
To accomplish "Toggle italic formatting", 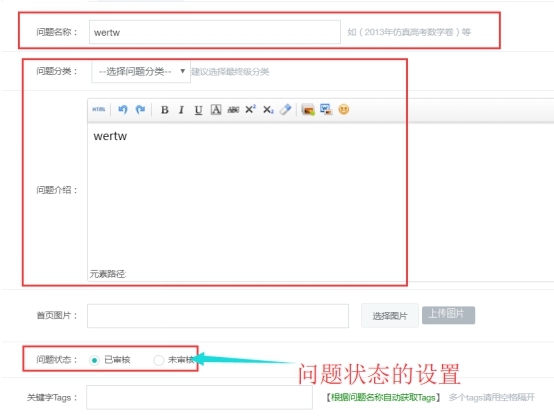I will (x=181, y=110).
